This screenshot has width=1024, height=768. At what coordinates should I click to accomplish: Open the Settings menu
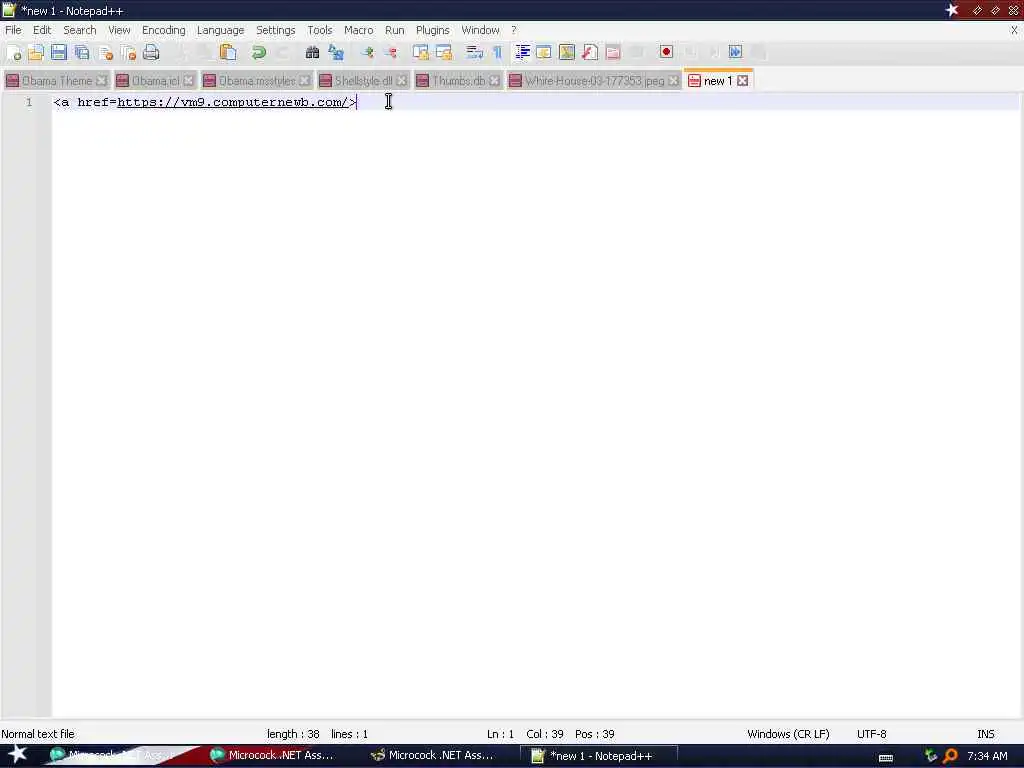tap(276, 30)
